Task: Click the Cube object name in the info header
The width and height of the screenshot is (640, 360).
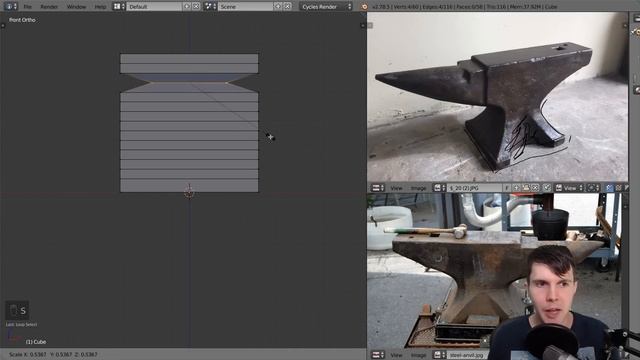Action: 551,7
